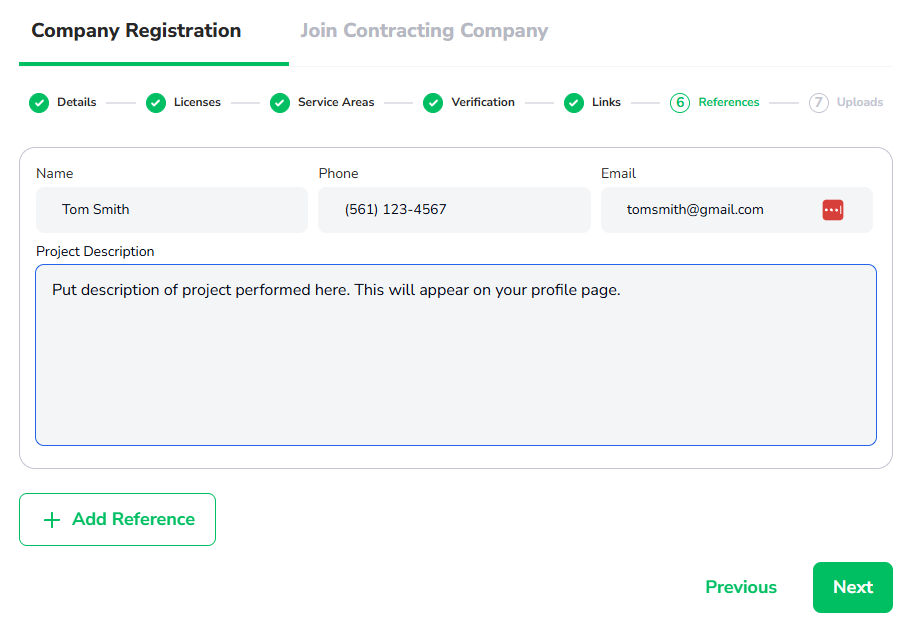Focus the Email field with tomsmith@gmail.com
Screen dimensions: 908x632
pos(737,210)
